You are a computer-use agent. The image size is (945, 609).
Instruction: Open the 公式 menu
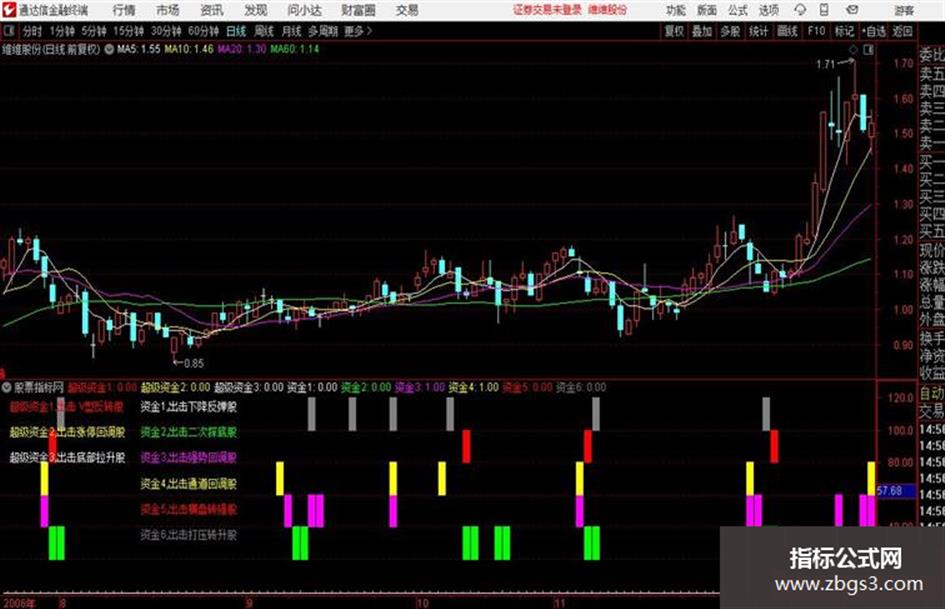[x=738, y=10]
